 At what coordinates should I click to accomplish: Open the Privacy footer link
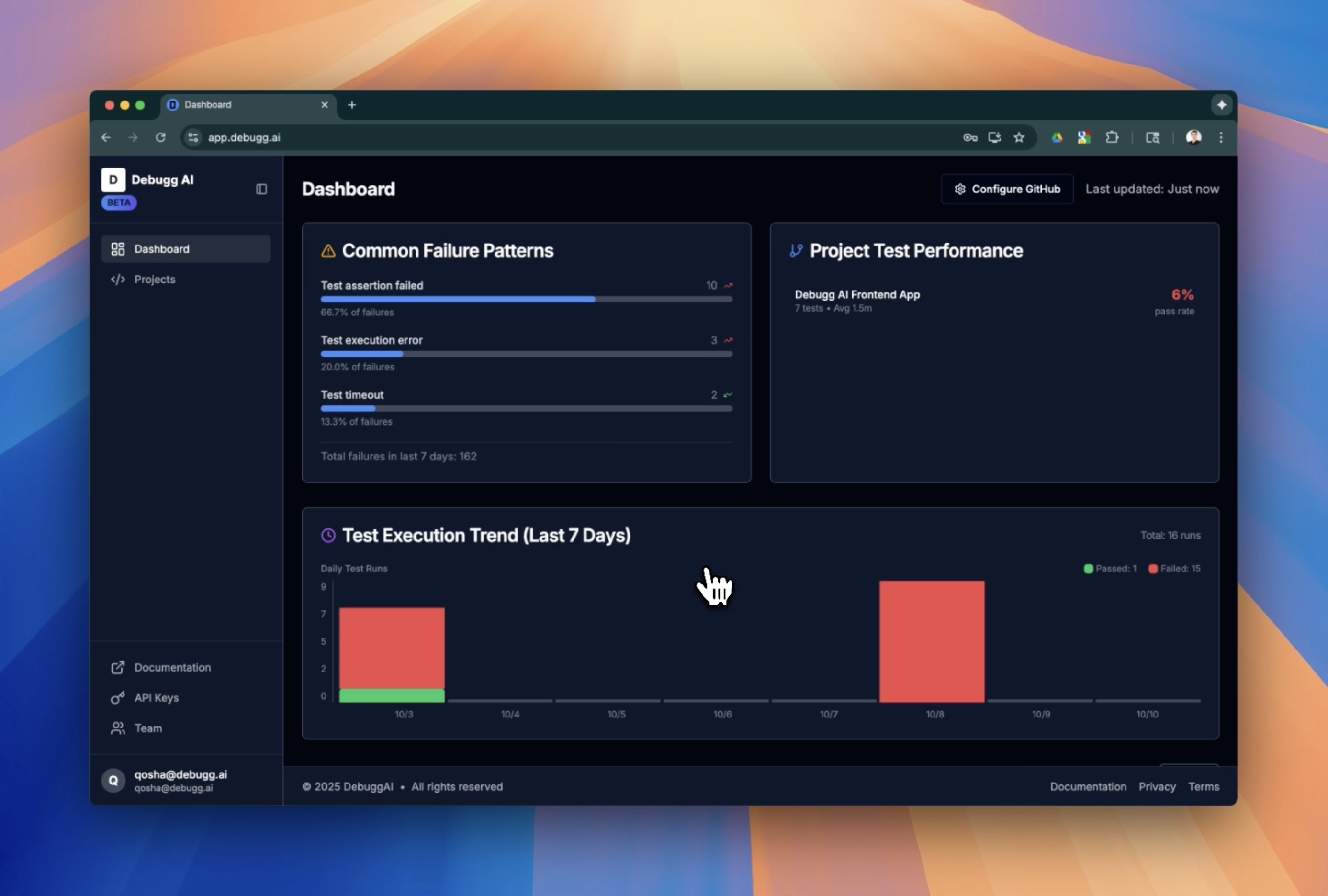point(1157,787)
